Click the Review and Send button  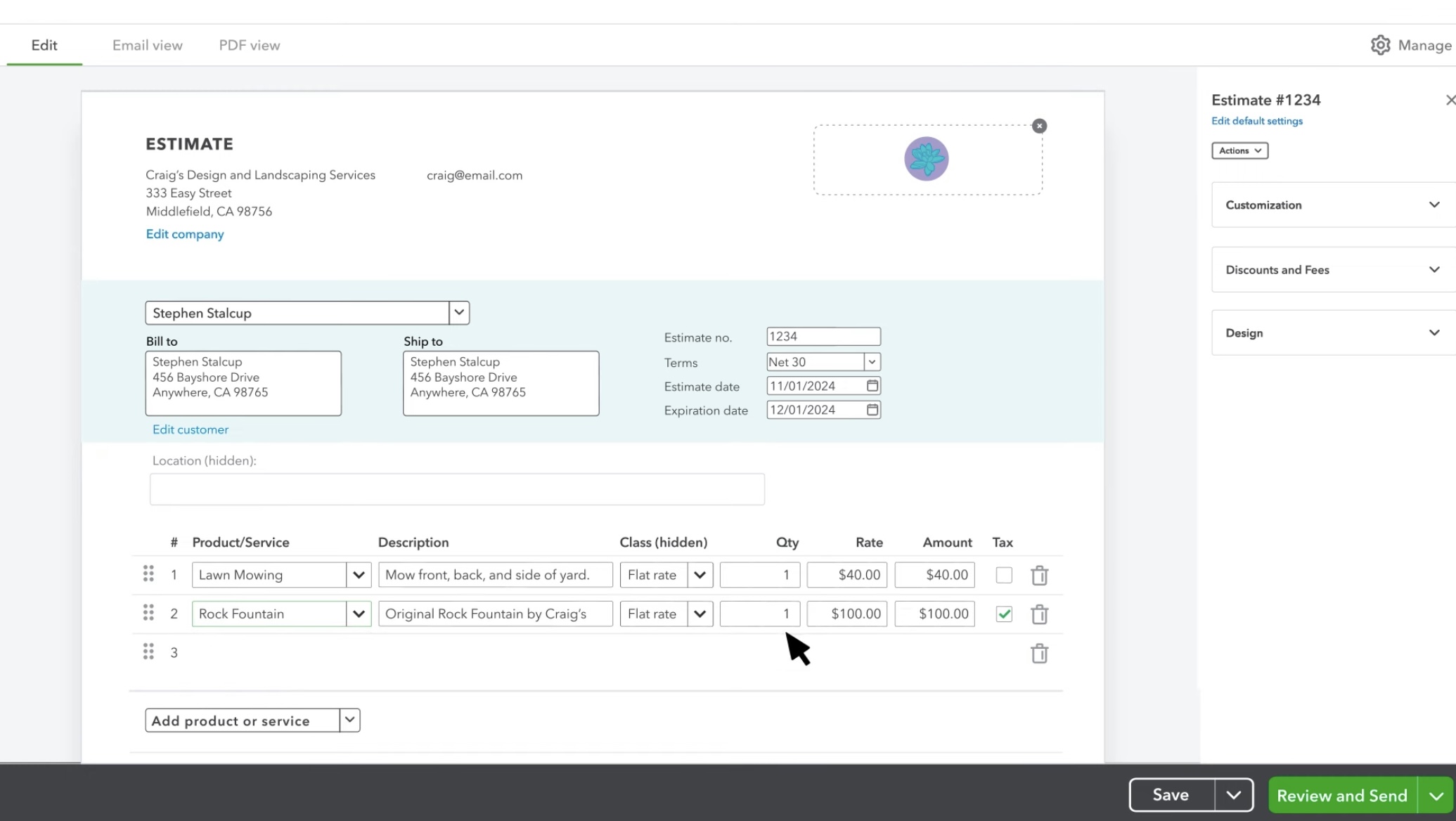(x=1341, y=795)
